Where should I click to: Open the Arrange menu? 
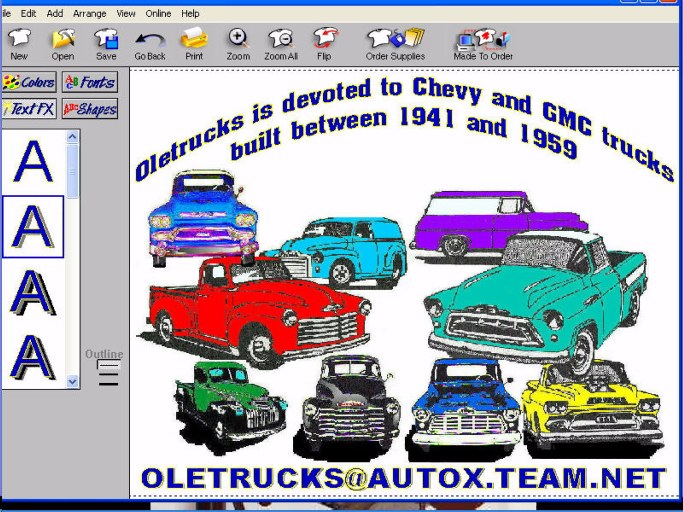pos(89,14)
